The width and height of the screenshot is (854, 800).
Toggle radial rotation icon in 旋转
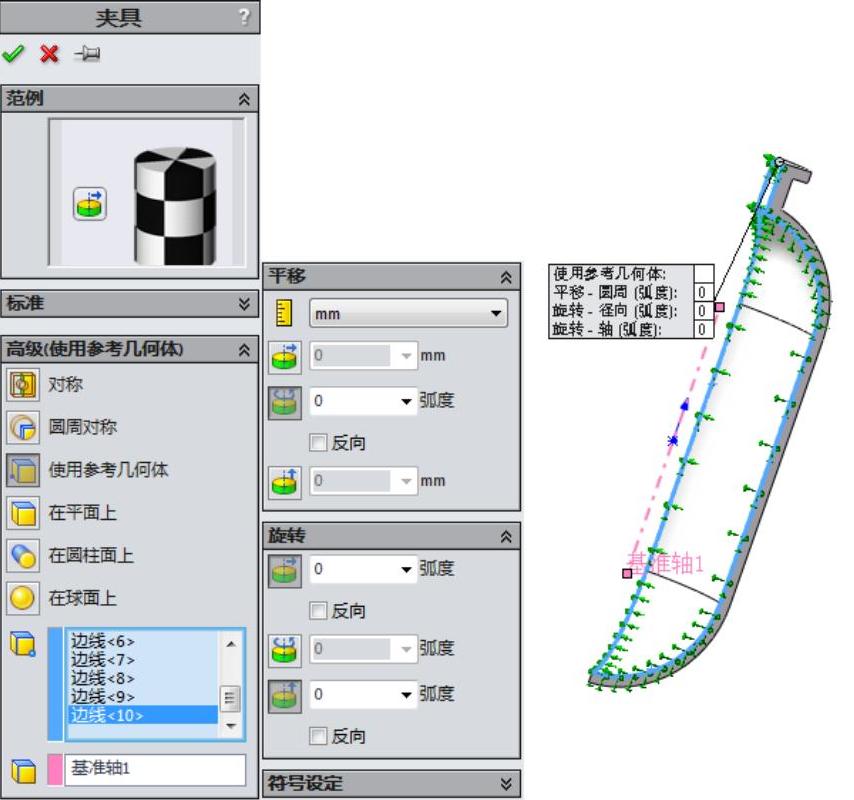coord(284,571)
